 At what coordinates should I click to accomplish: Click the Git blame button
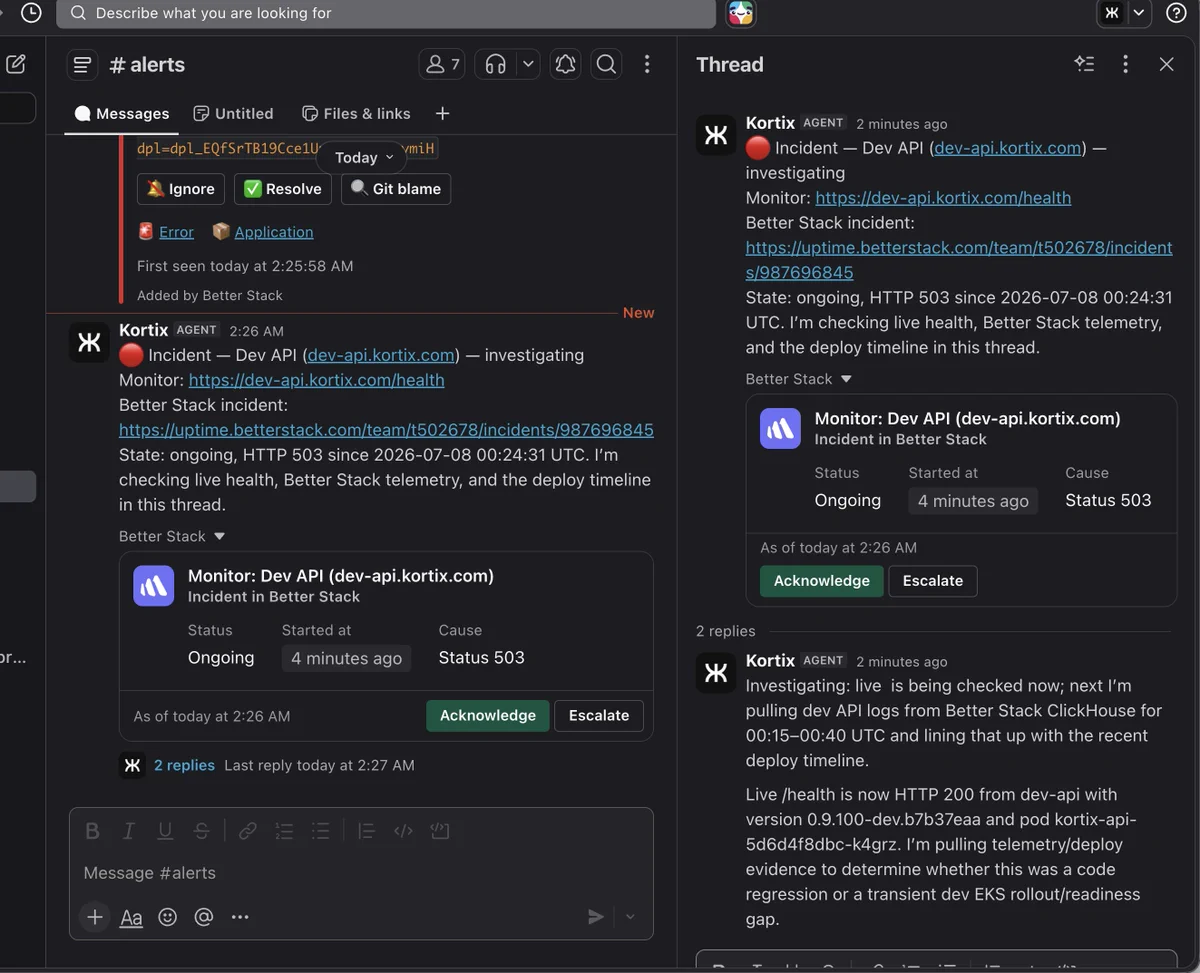(396, 189)
